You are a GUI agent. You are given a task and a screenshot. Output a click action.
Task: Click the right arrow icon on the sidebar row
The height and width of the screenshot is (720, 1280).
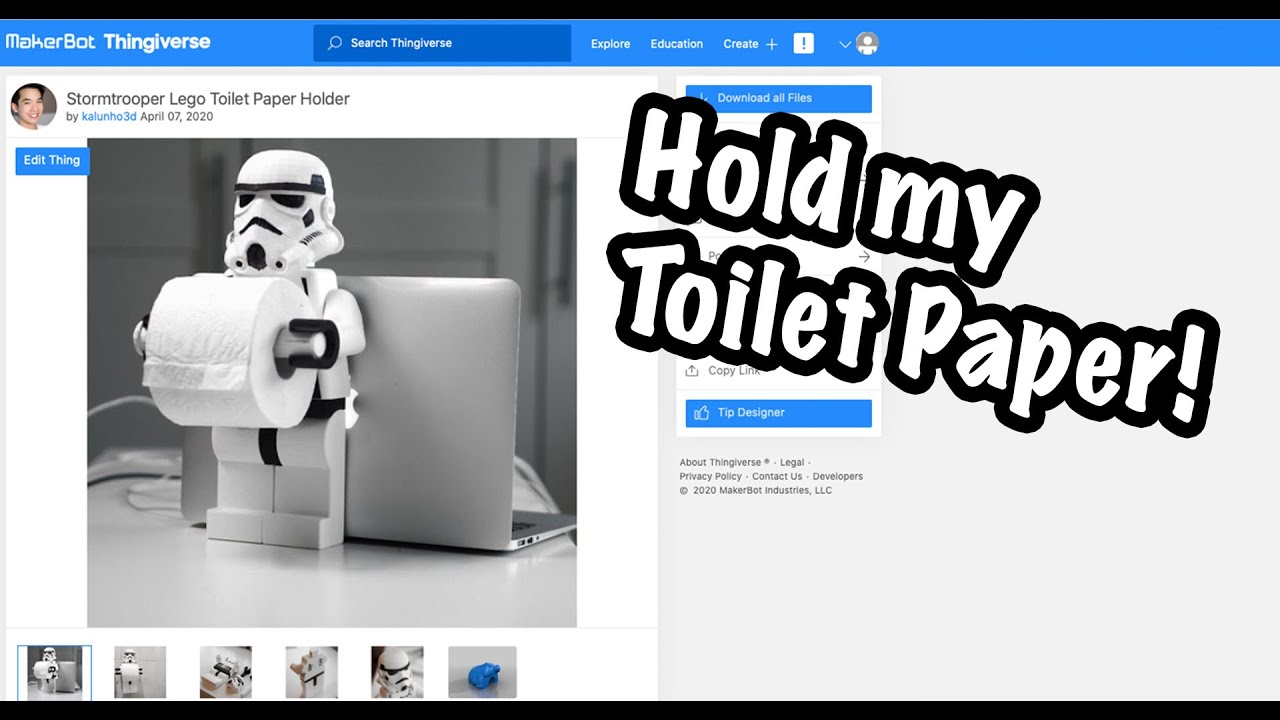click(x=864, y=257)
